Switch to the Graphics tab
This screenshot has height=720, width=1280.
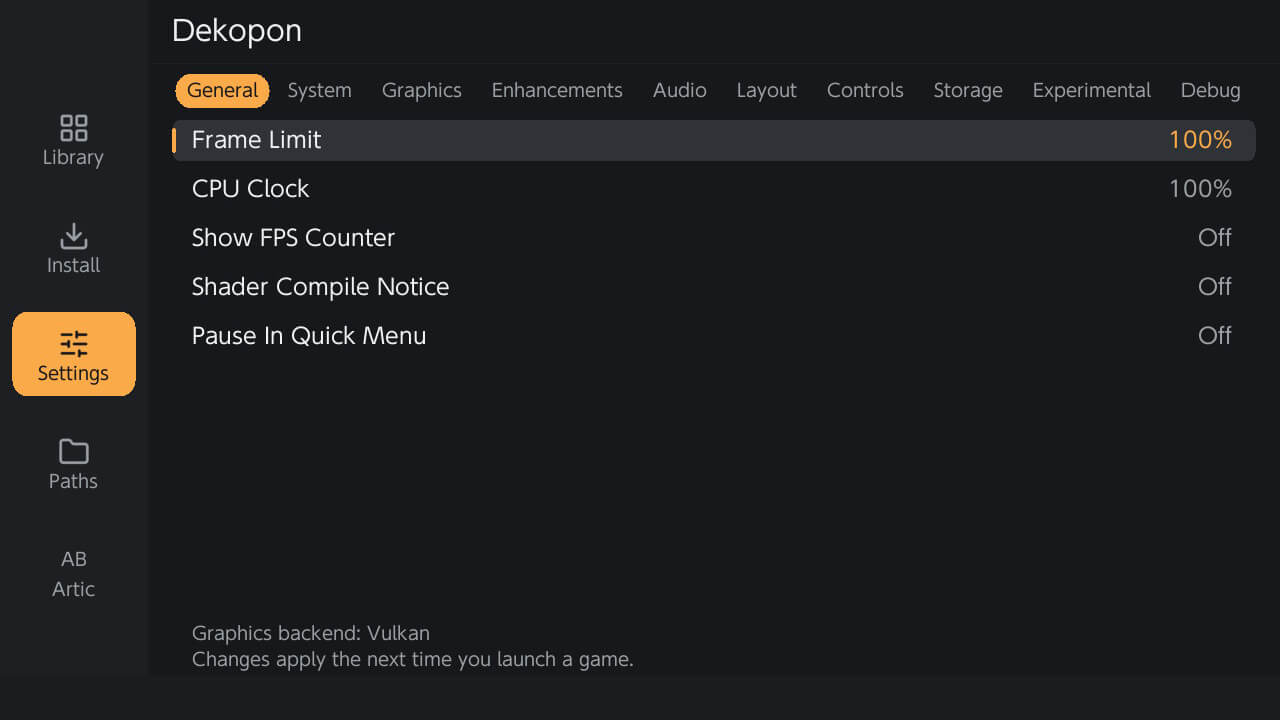coord(422,90)
